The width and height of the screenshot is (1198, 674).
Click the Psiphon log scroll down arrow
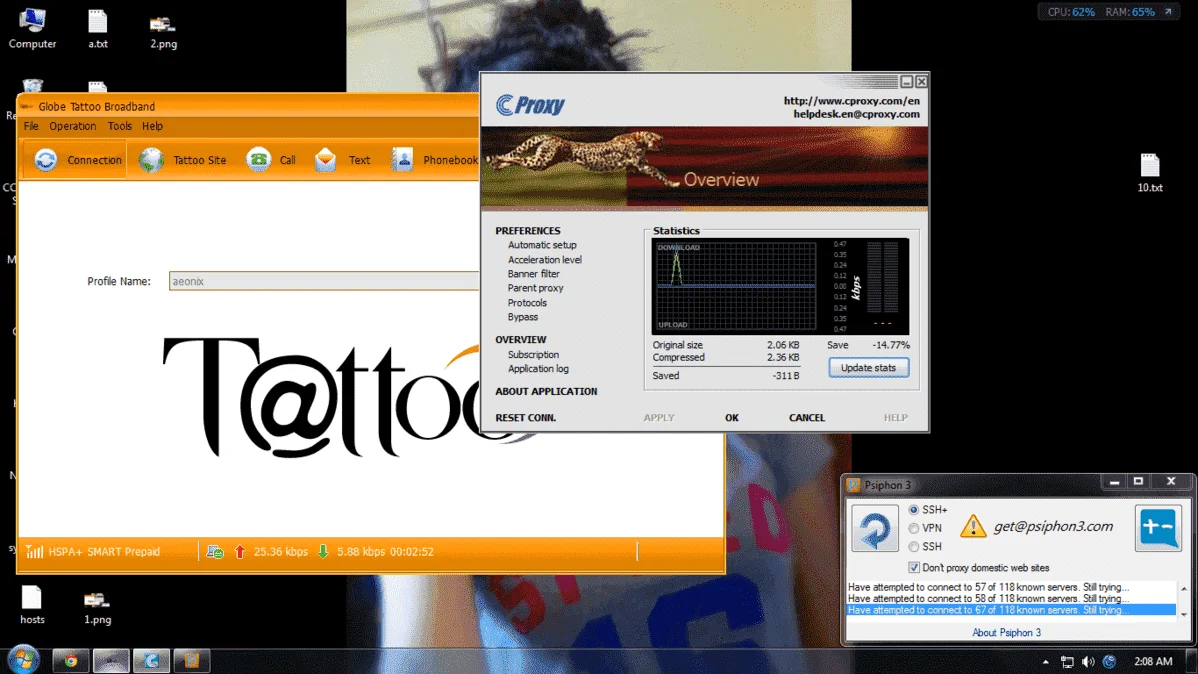tap(1183, 614)
